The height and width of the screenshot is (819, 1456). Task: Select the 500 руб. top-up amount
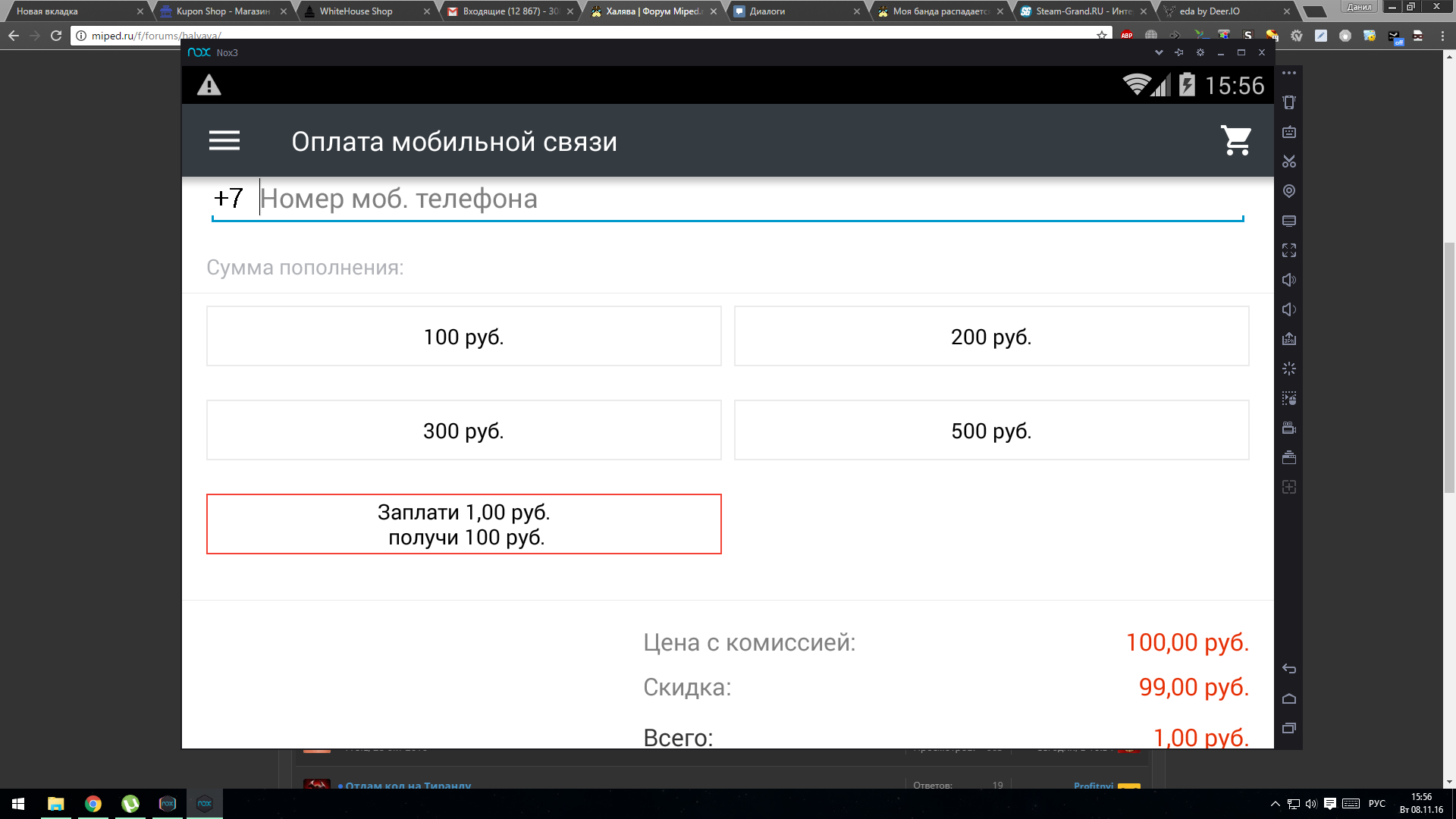tap(991, 430)
